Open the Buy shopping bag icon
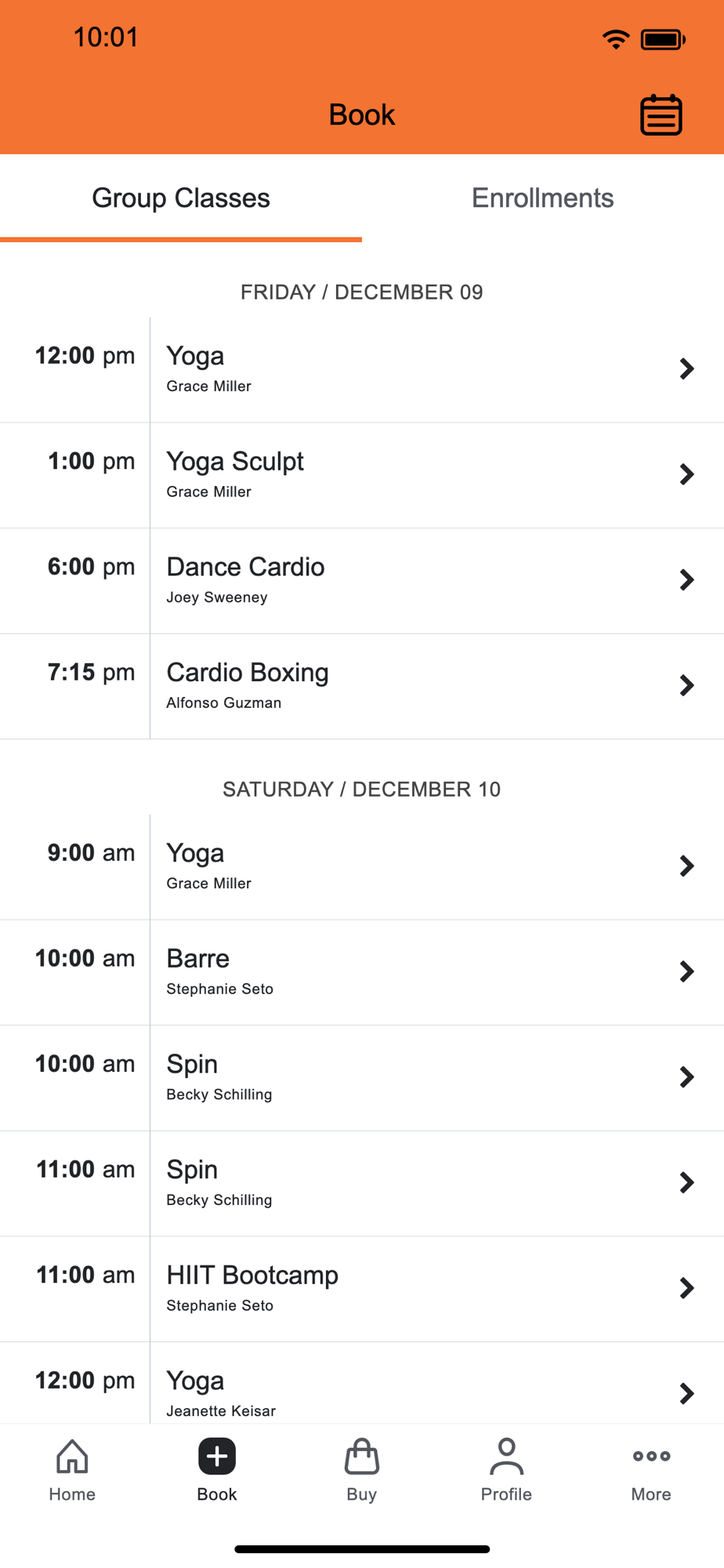 click(x=362, y=1457)
